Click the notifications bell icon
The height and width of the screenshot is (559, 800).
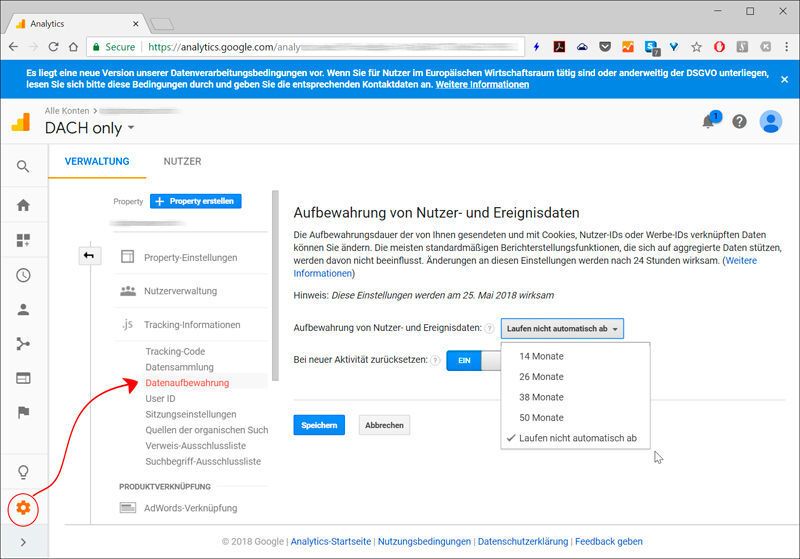pyautogui.click(x=708, y=121)
